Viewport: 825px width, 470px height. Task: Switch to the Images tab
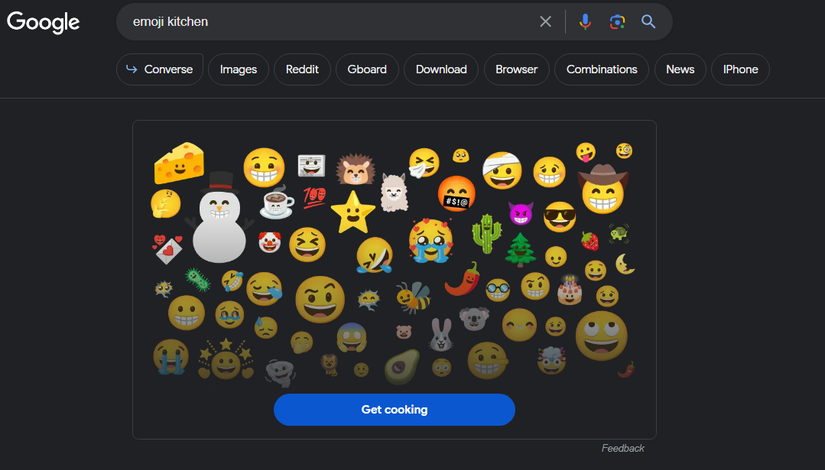238,69
